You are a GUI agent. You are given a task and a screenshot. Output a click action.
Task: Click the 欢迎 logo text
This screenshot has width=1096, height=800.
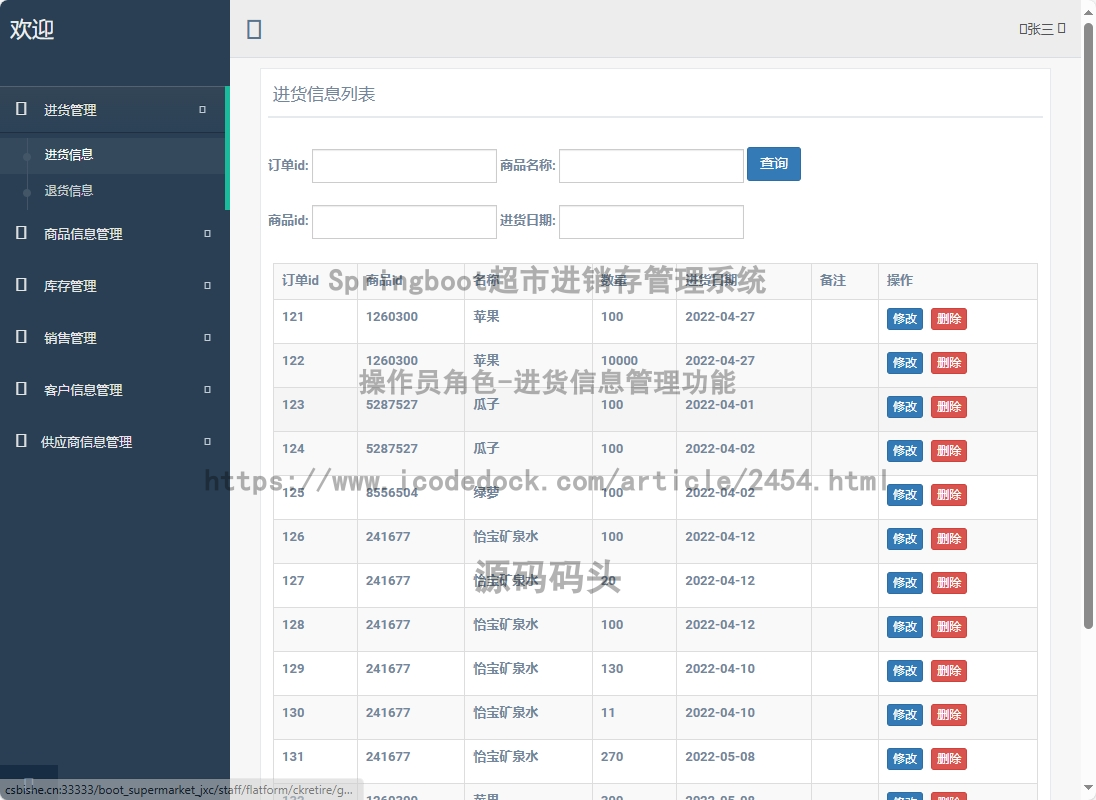31,29
